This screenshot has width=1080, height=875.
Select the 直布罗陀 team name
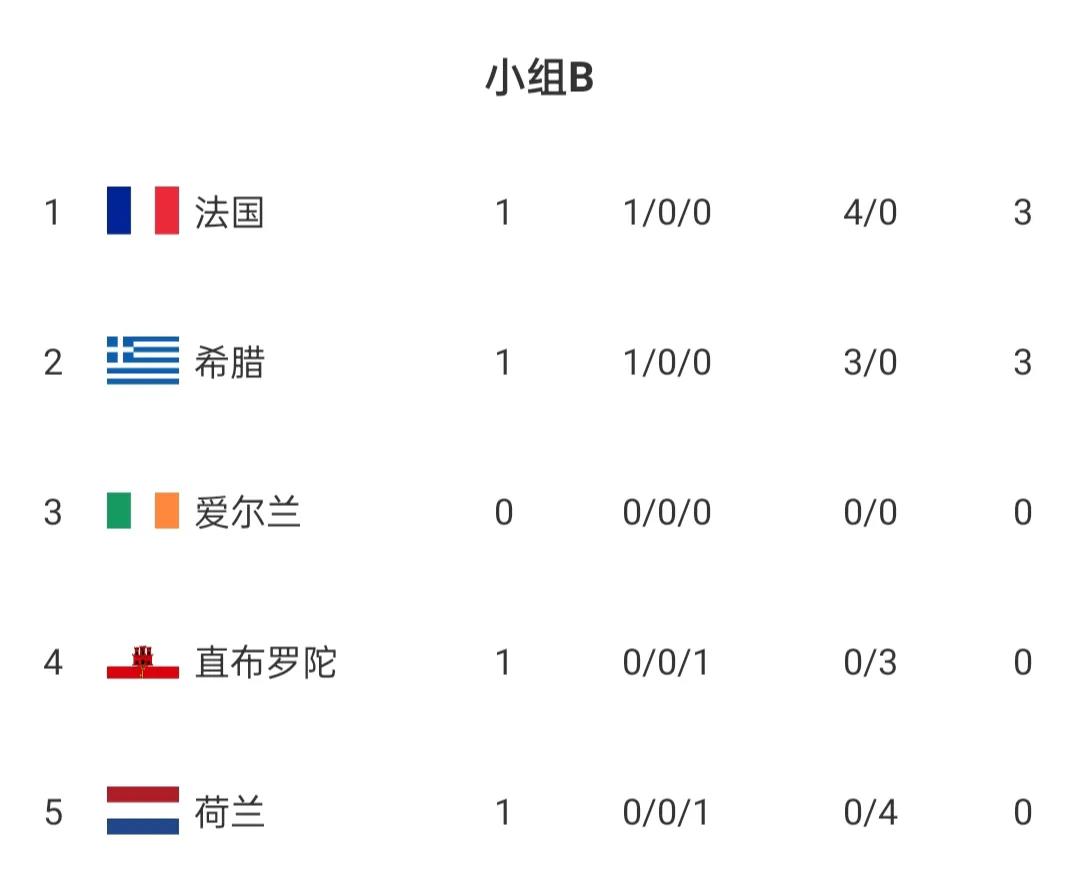point(265,662)
